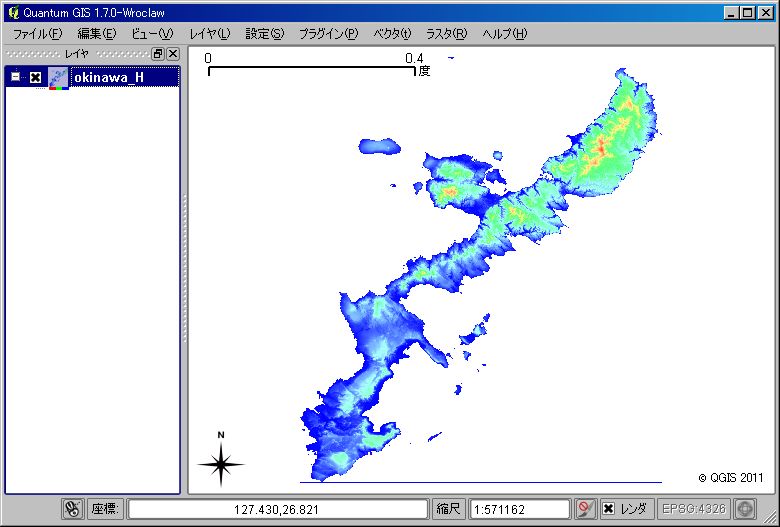Click the okinawa_H raster layer icon
Viewport: 780px width, 527px height.
tap(59, 78)
